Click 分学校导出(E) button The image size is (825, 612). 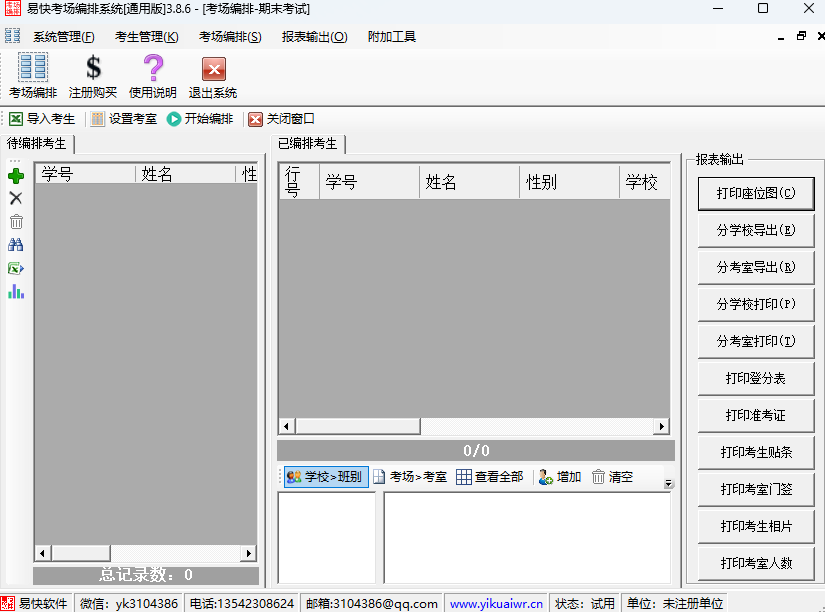click(756, 230)
